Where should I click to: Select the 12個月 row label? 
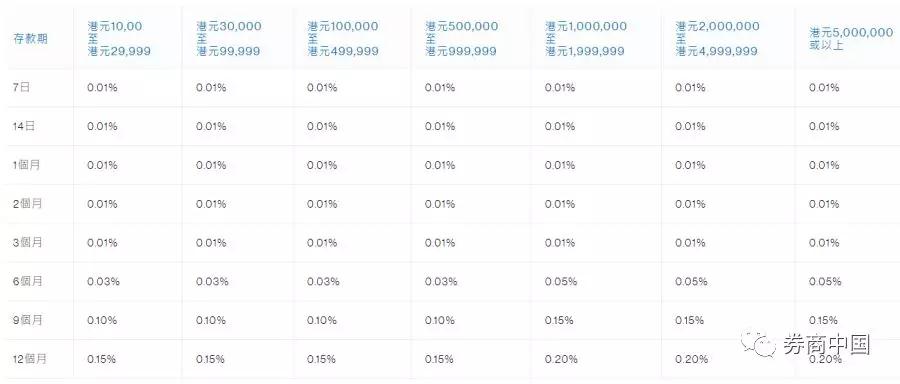(x=29, y=359)
